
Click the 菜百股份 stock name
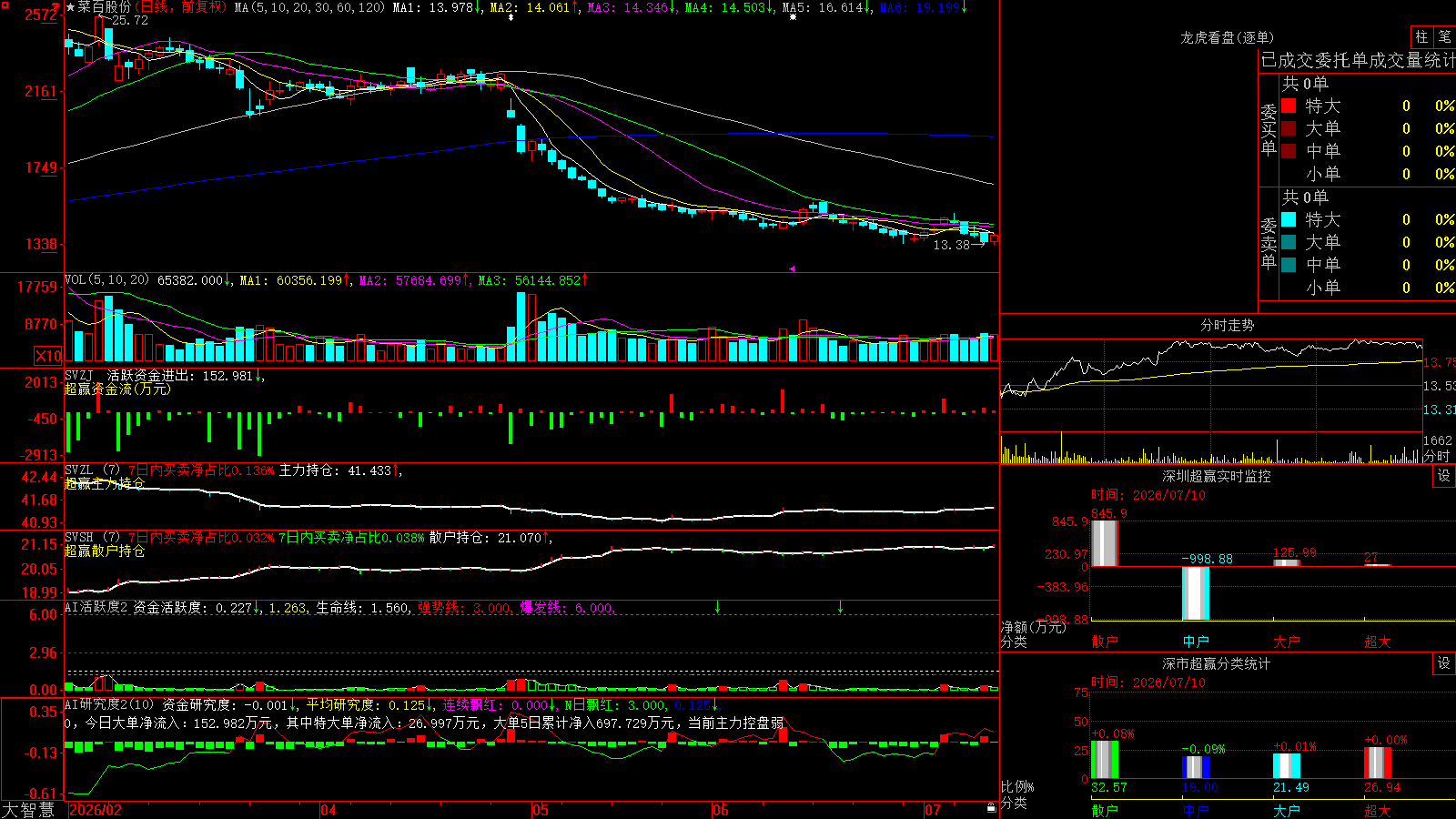104,7
